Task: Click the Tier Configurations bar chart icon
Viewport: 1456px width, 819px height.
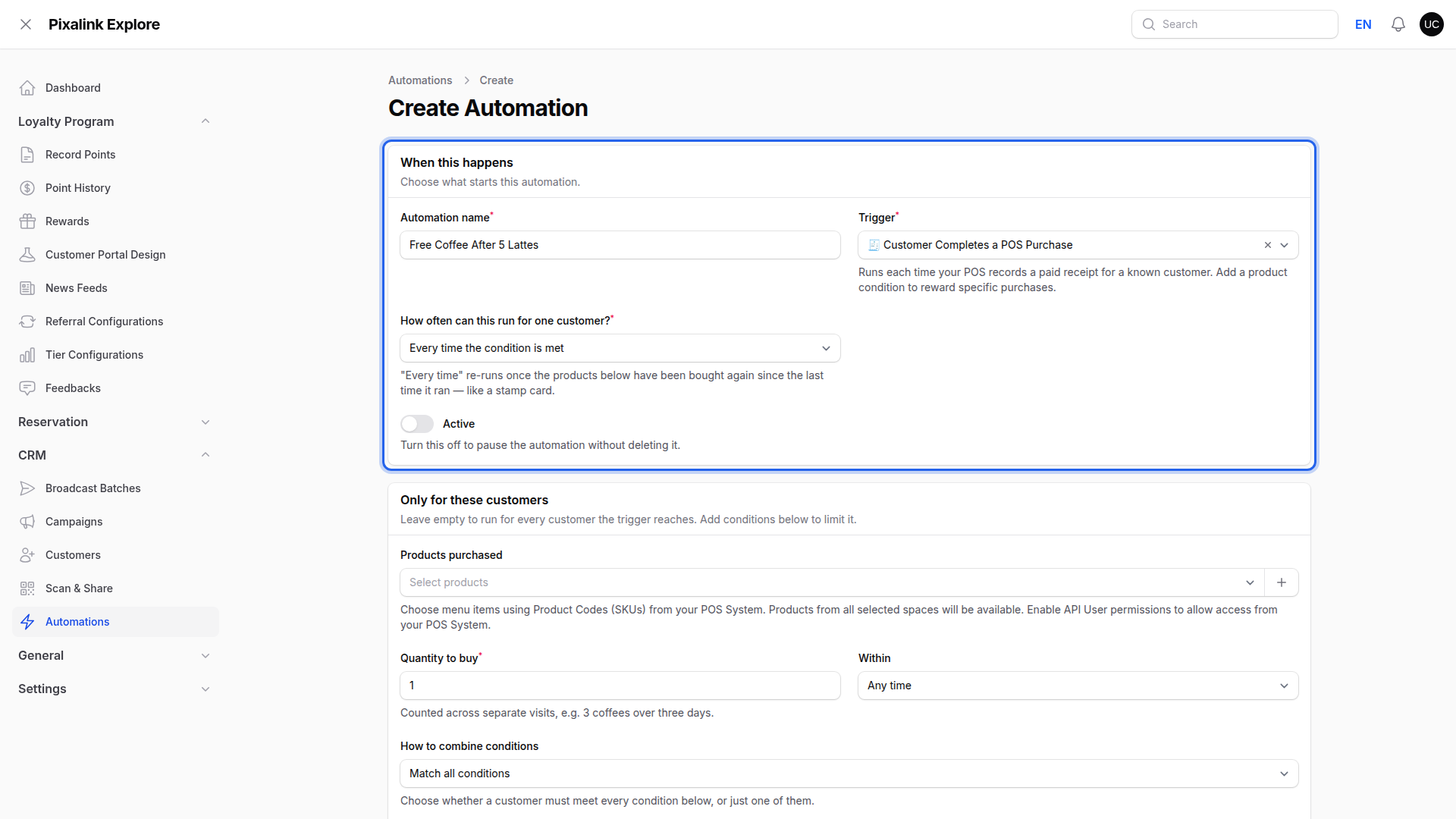Action: click(x=27, y=355)
